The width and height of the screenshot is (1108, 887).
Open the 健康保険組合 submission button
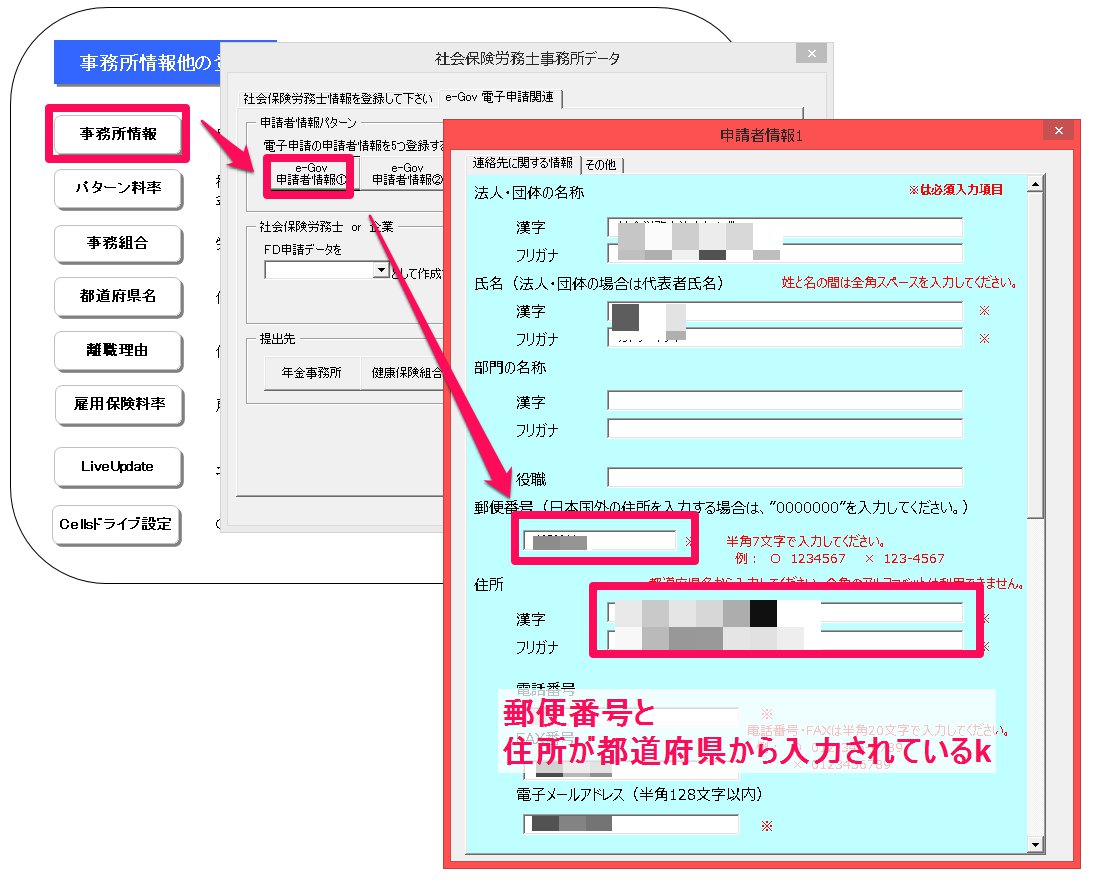403,372
